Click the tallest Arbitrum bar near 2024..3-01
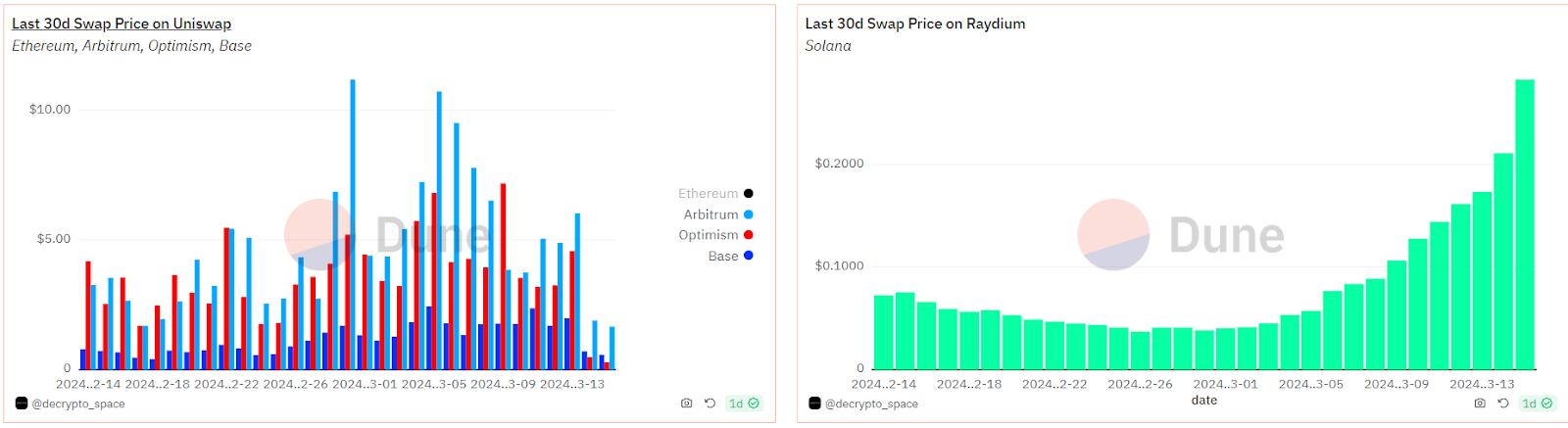The image size is (1568, 428). [x=353, y=224]
